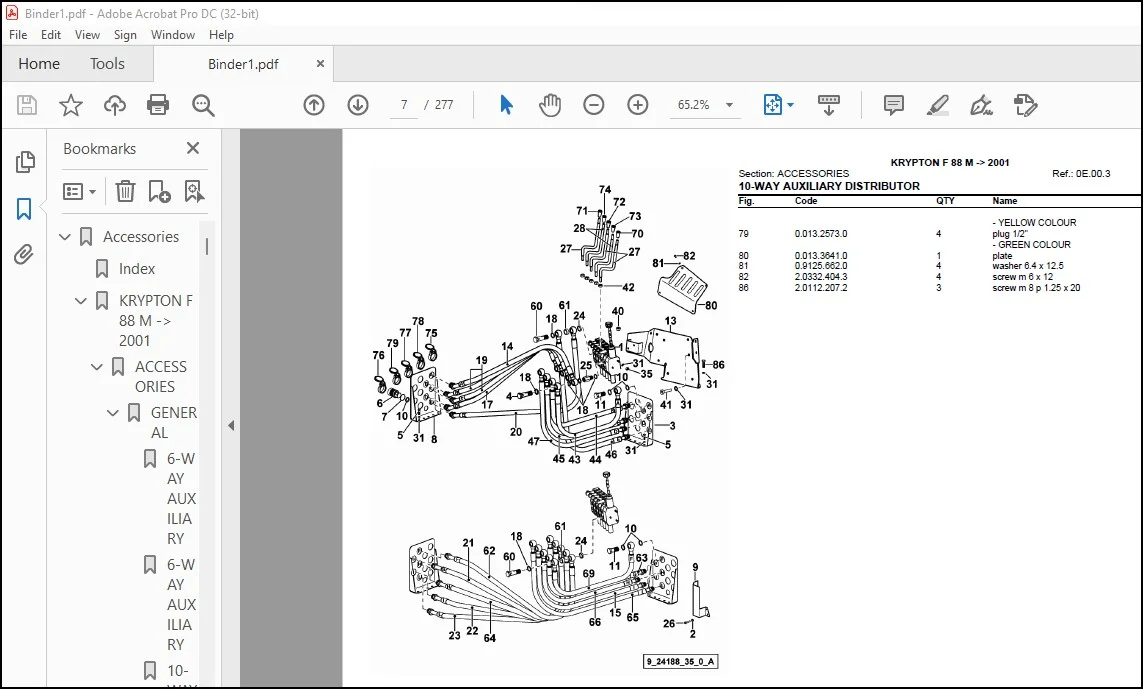Image resolution: width=1143 pixels, height=689 pixels.
Task: Go to the next page with the arrow
Action: 358,105
